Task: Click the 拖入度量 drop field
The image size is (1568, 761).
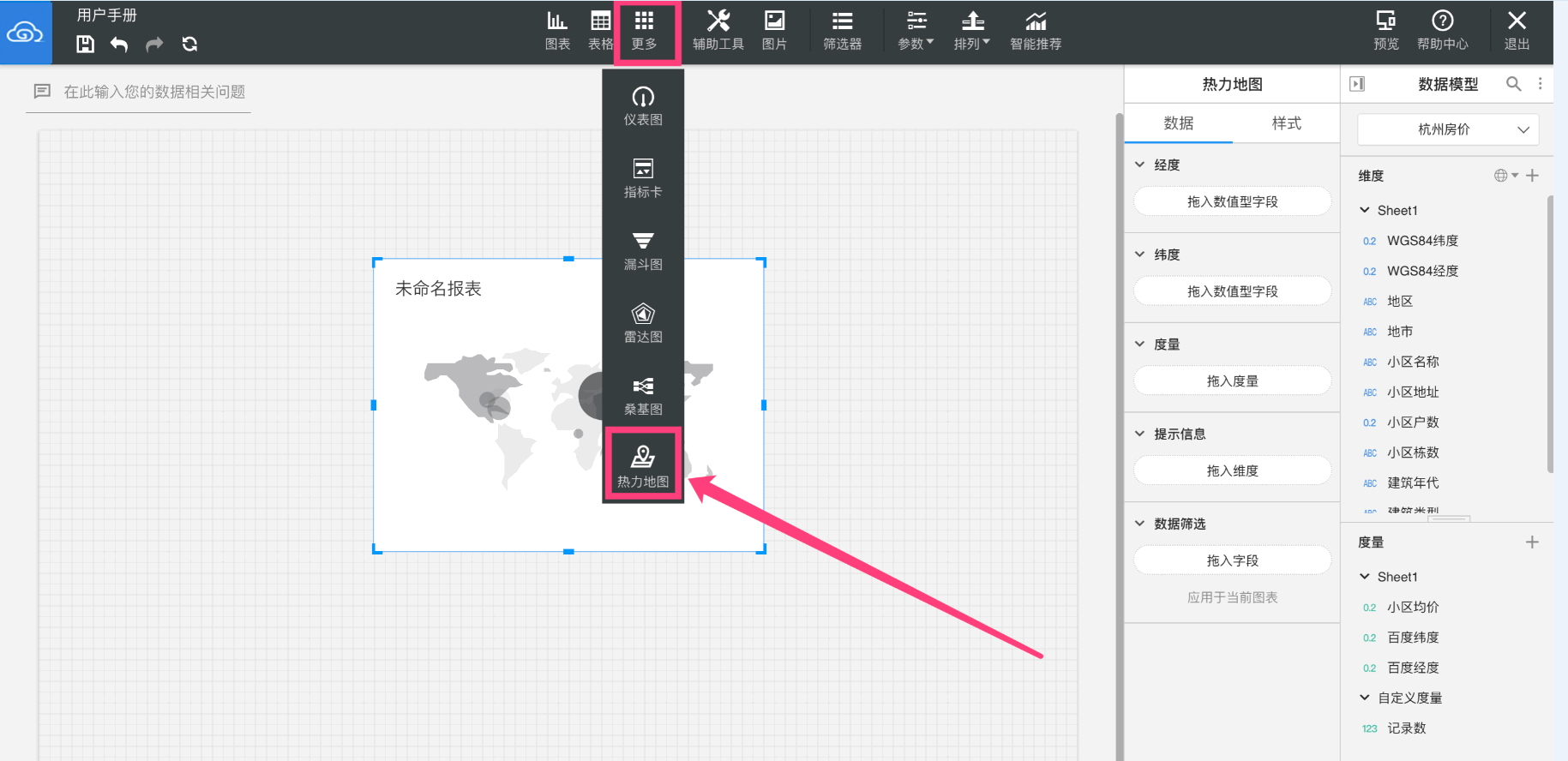Action: 1233,380
